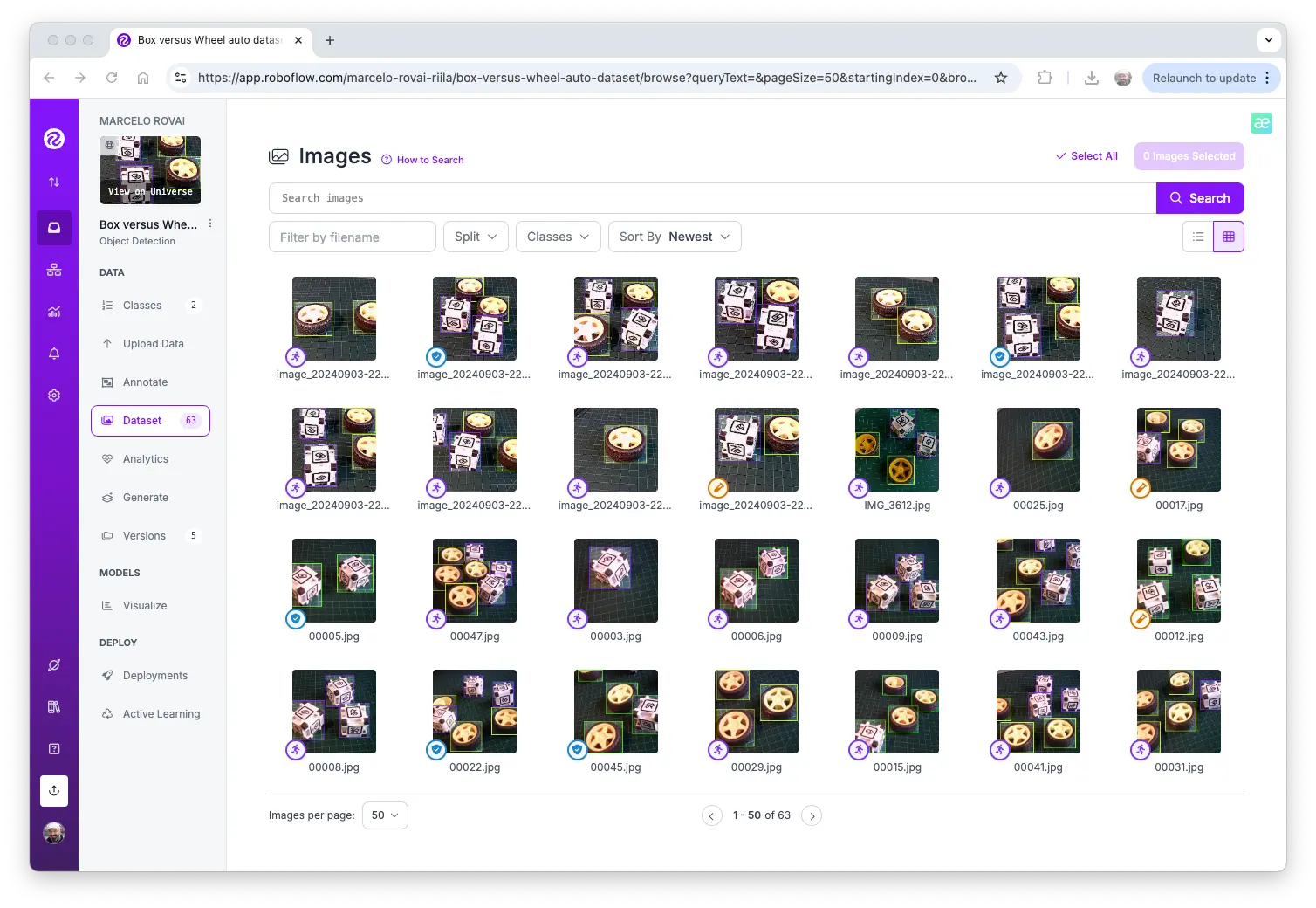Bookmark this page with star icon
1316x908 pixels.
pyautogui.click(x=1001, y=78)
